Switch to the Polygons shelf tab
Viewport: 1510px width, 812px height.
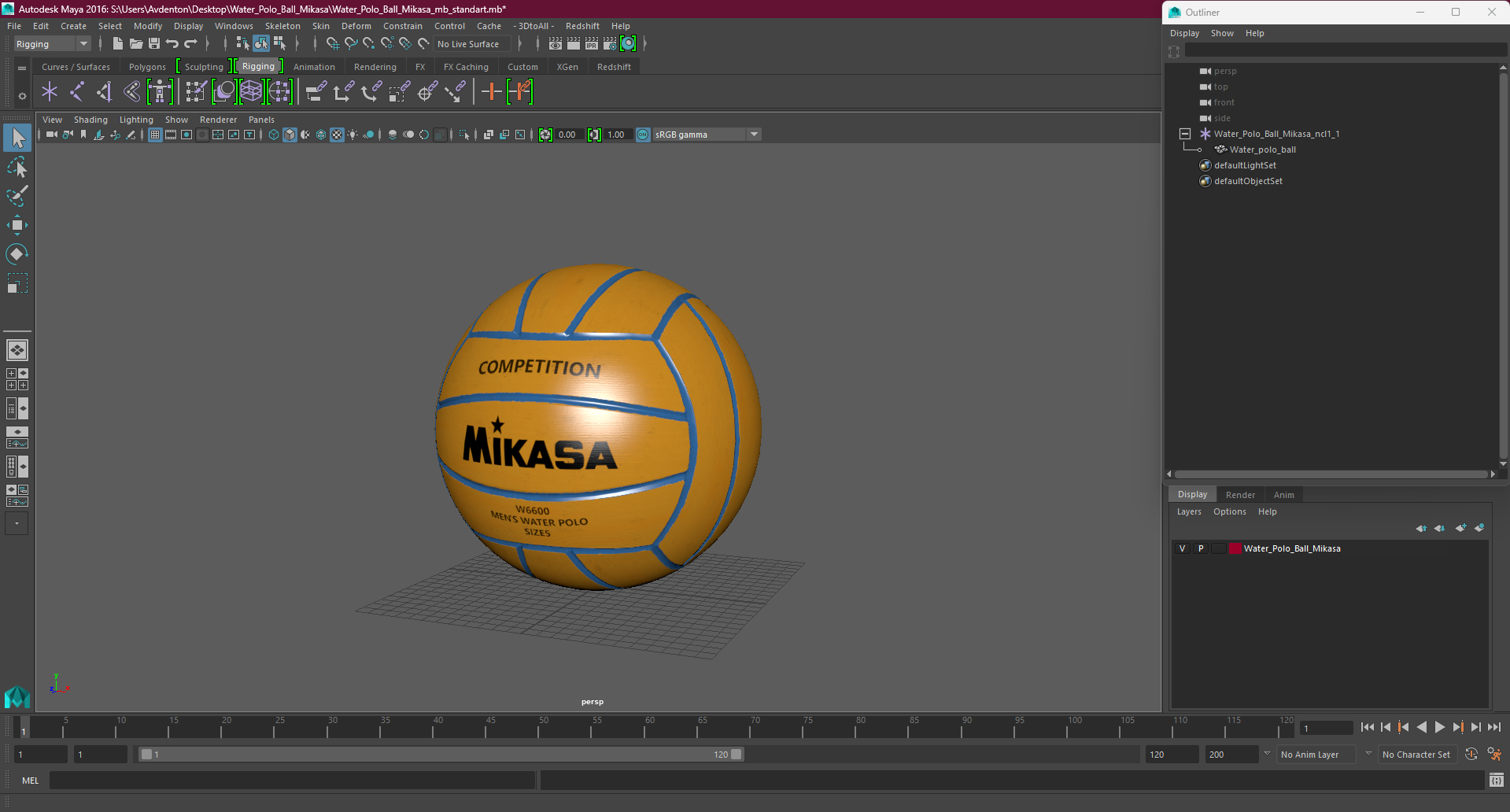tap(147, 67)
